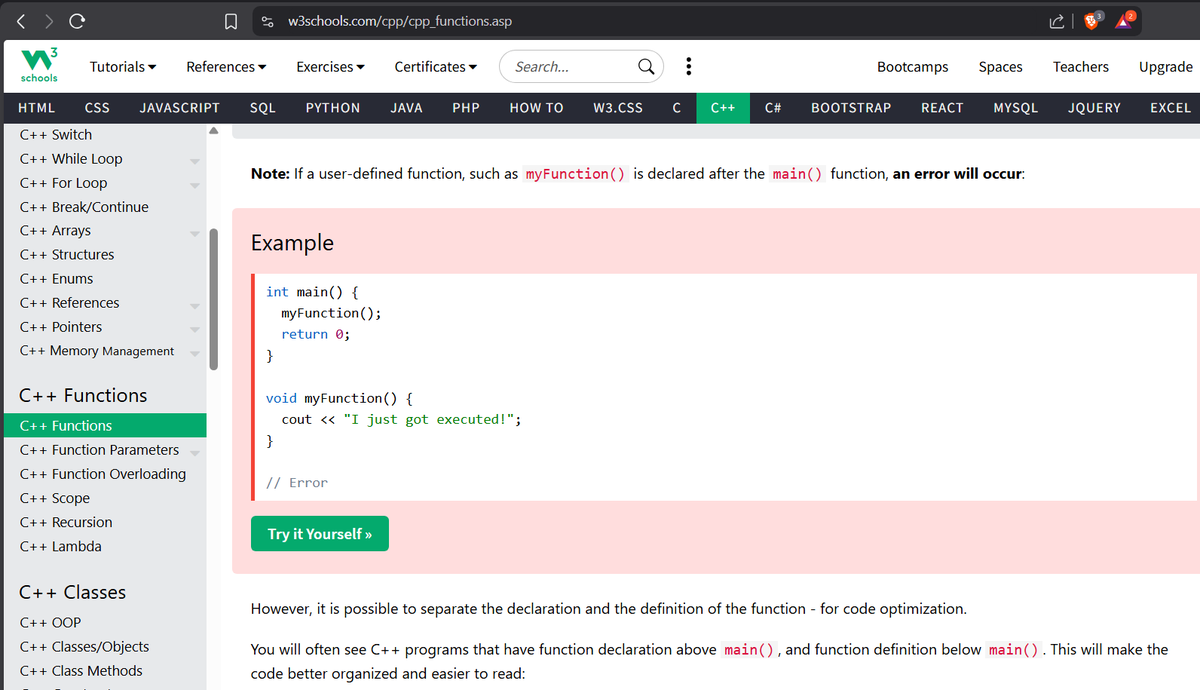This screenshot has height=690, width=1200.
Task: Open Bootcamps link in header
Action: (912, 67)
